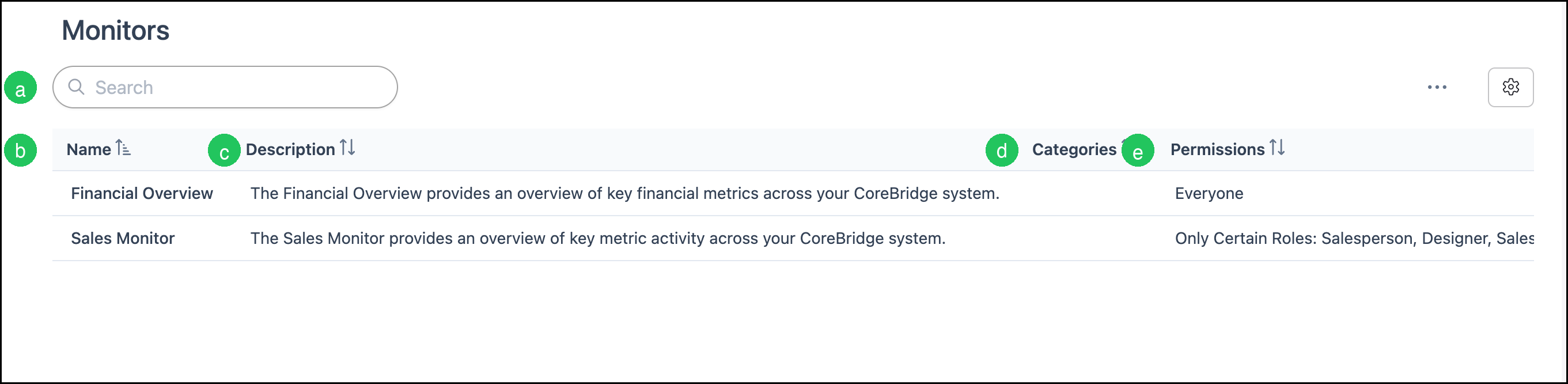The height and width of the screenshot is (384, 1568).
Task: Open the gear settings button
Action: (1510, 87)
